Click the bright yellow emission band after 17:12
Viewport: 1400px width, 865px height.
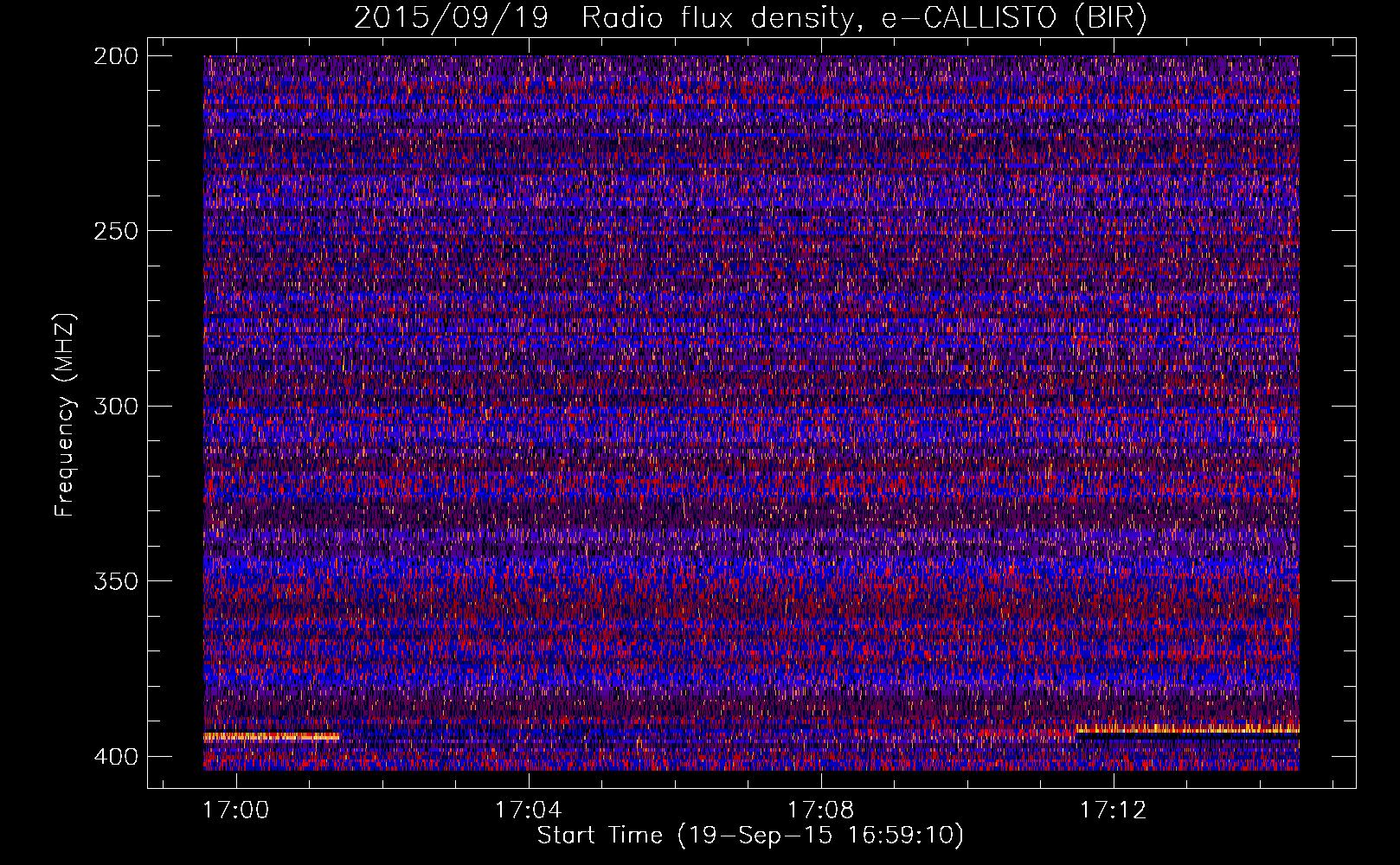[x=1187, y=731]
